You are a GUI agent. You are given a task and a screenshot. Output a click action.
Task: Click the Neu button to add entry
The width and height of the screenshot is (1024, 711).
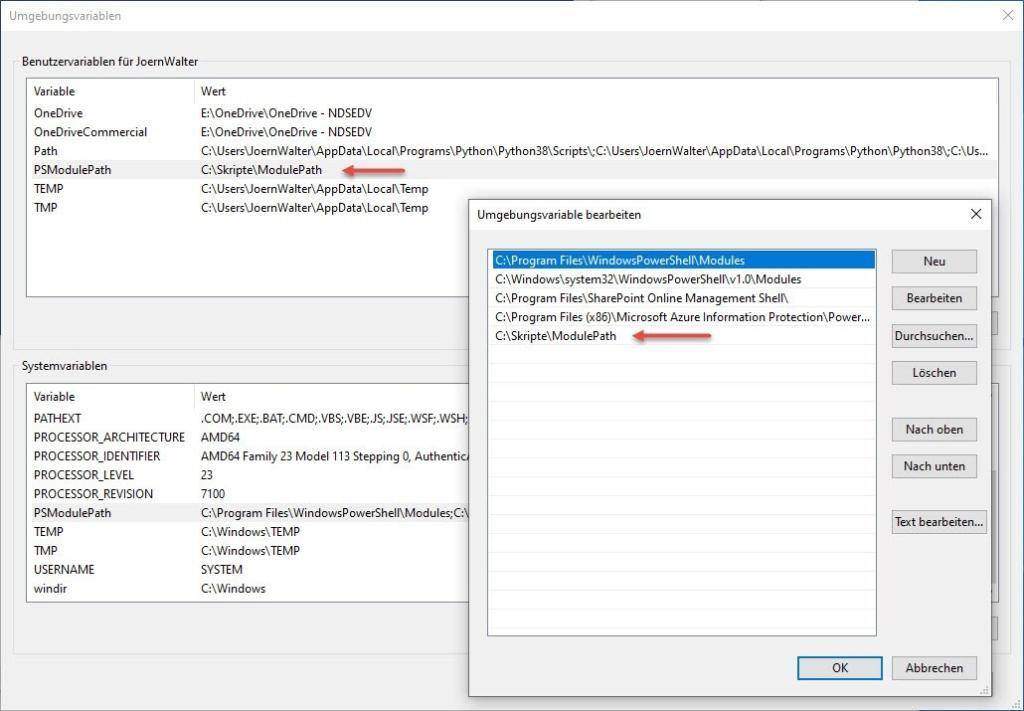click(933, 261)
